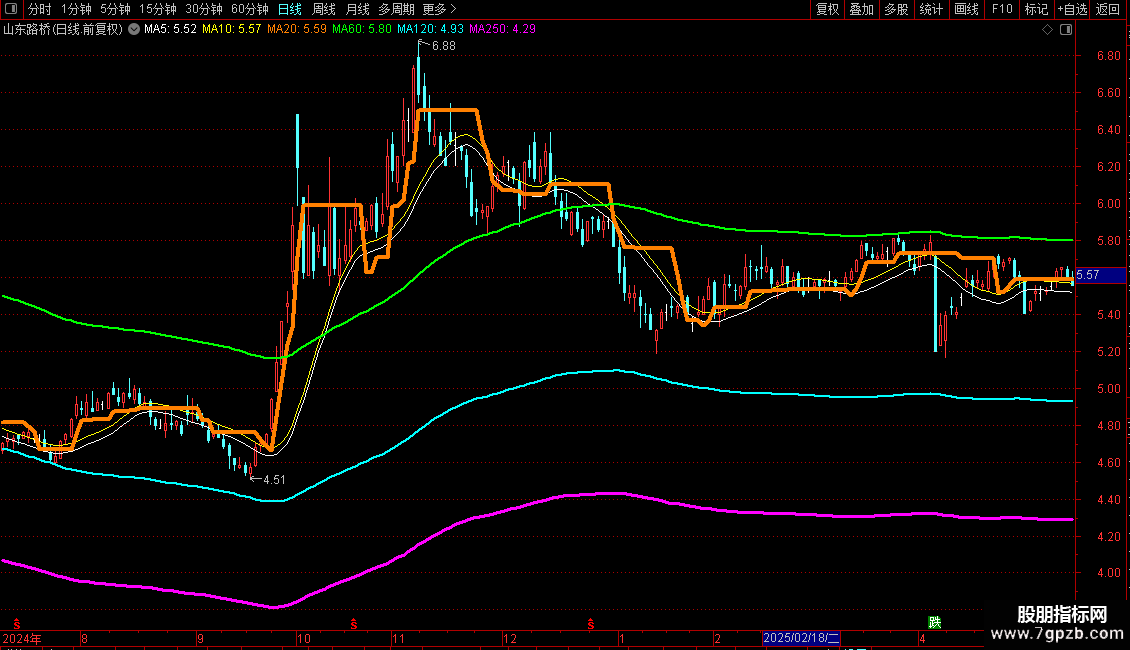Screen dimensions: 1130x650
Task: Click the green 跌 marker near April
Action: [x=935, y=622]
